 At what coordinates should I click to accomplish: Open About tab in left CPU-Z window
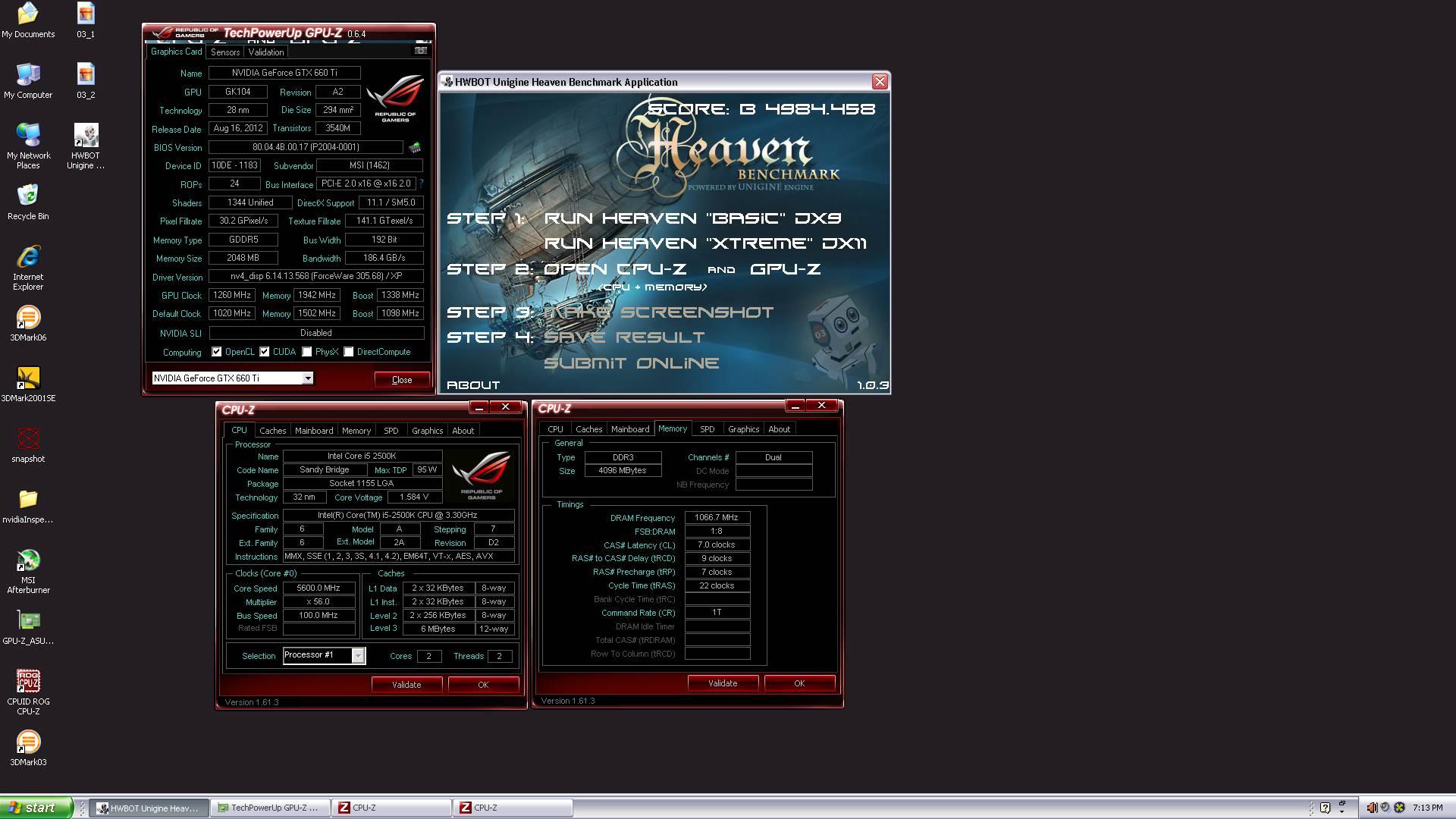(x=463, y=431)
